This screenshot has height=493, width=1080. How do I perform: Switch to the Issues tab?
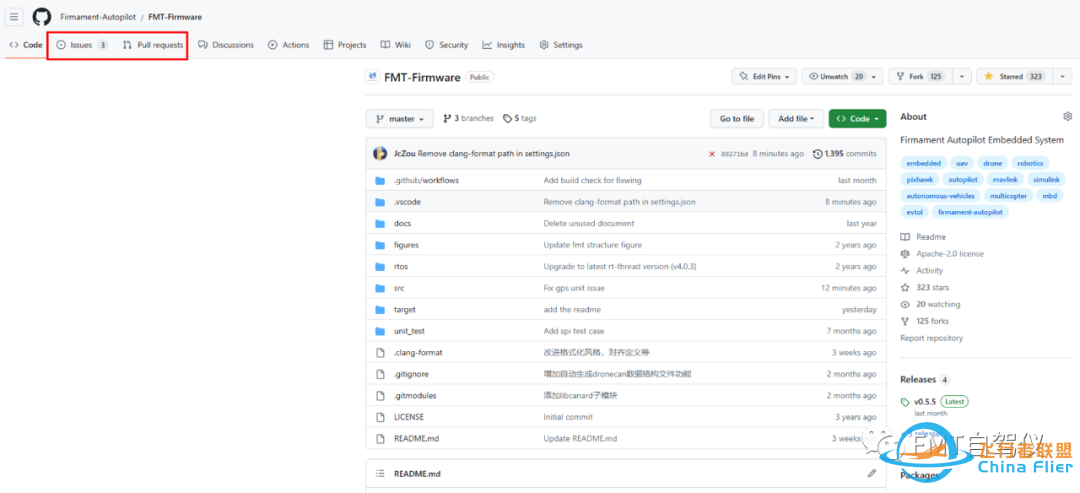(x=81, y=45)
